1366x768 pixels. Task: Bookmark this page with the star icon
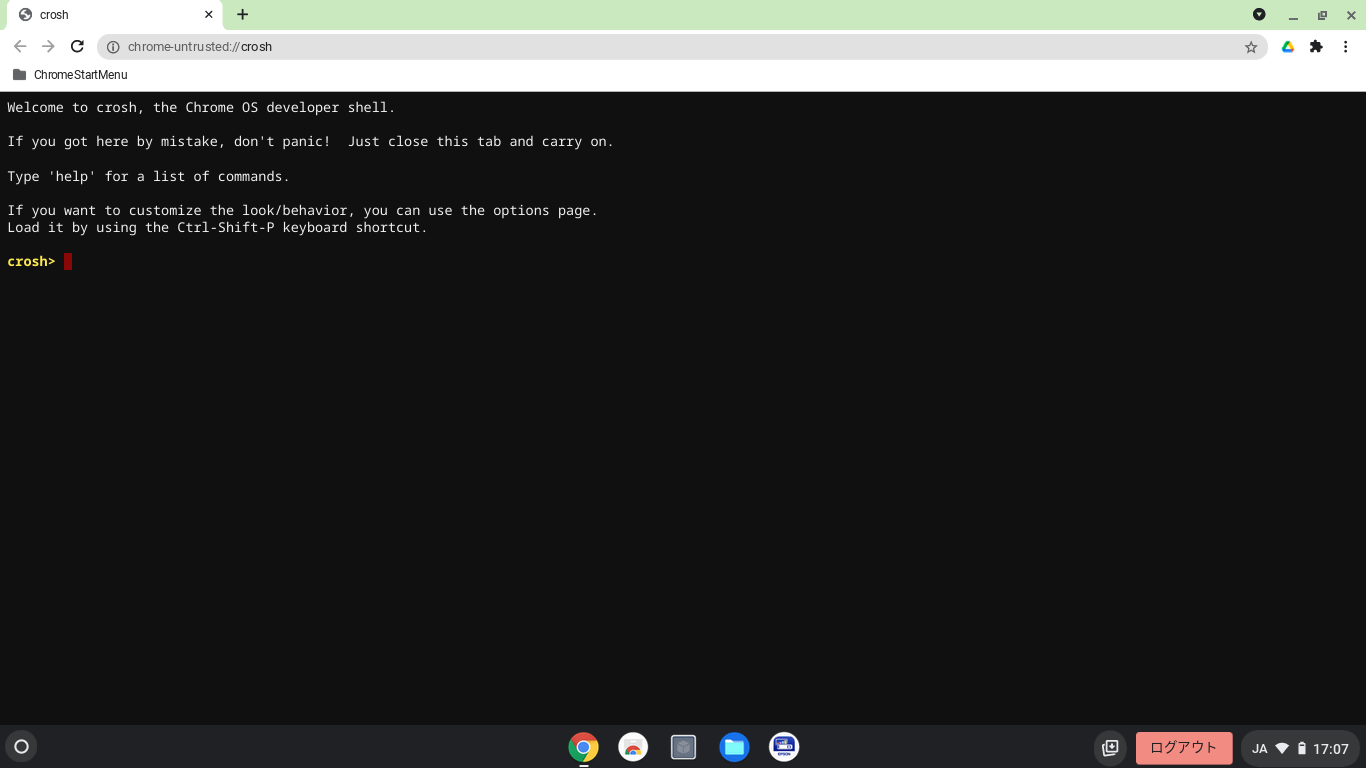(x=1250, y=47)
